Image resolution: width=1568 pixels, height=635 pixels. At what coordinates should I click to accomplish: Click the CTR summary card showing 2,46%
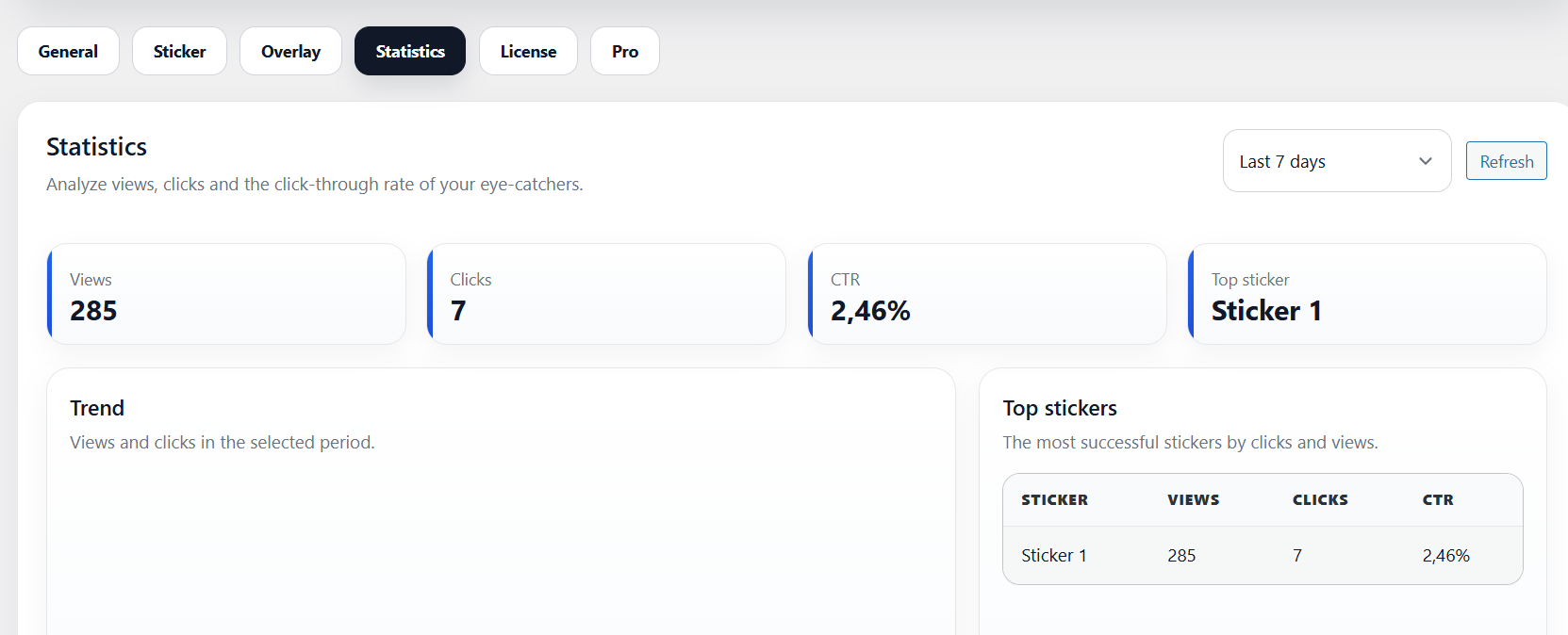987,294
